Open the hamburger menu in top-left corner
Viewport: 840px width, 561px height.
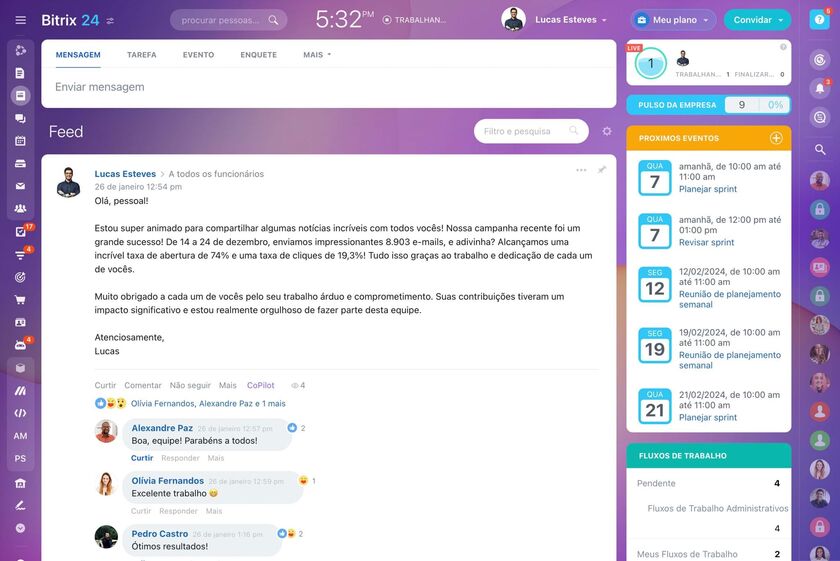[x=20, y=20]
